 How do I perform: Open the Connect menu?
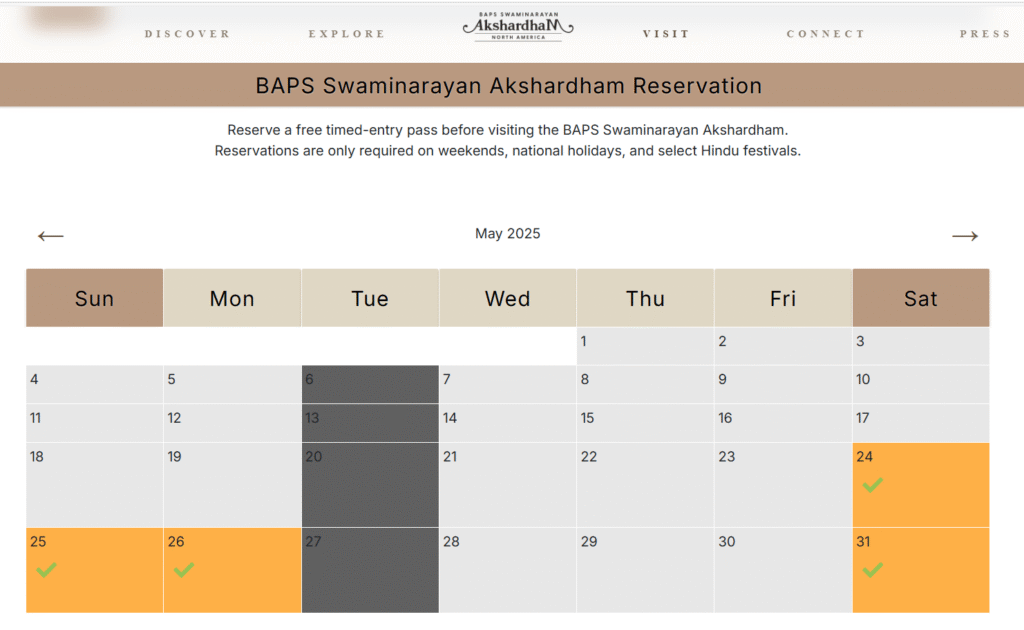825,34
